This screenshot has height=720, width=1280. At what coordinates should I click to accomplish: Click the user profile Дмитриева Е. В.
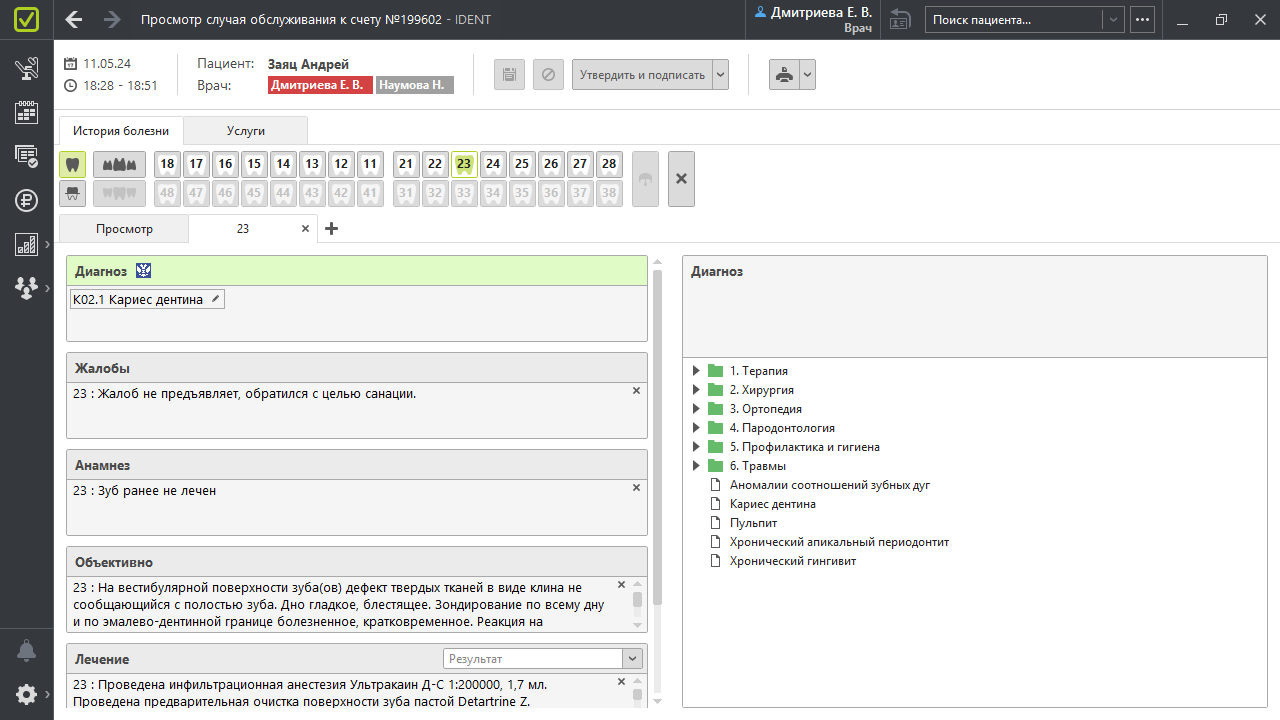click(814, 20)
